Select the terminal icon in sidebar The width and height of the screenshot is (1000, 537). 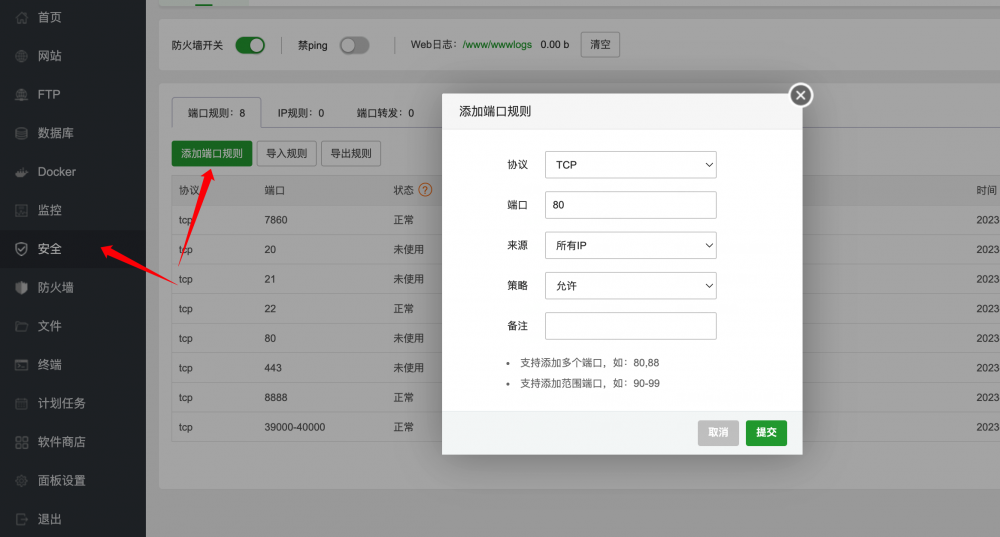[21, 365]
